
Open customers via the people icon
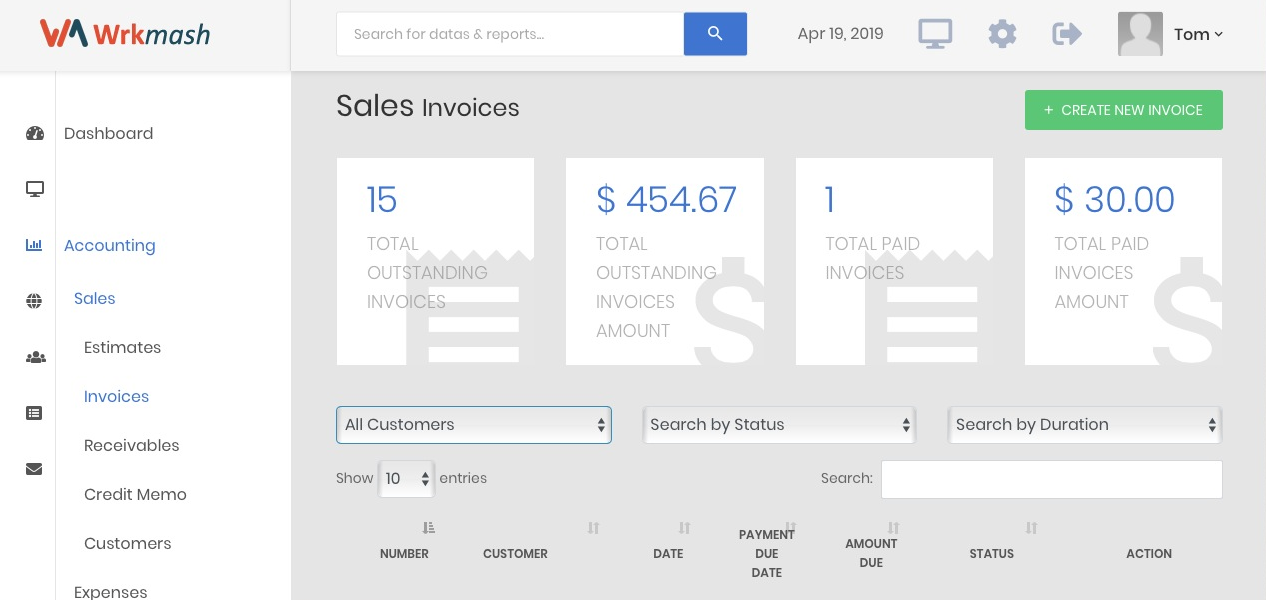(x=36, y=358)
